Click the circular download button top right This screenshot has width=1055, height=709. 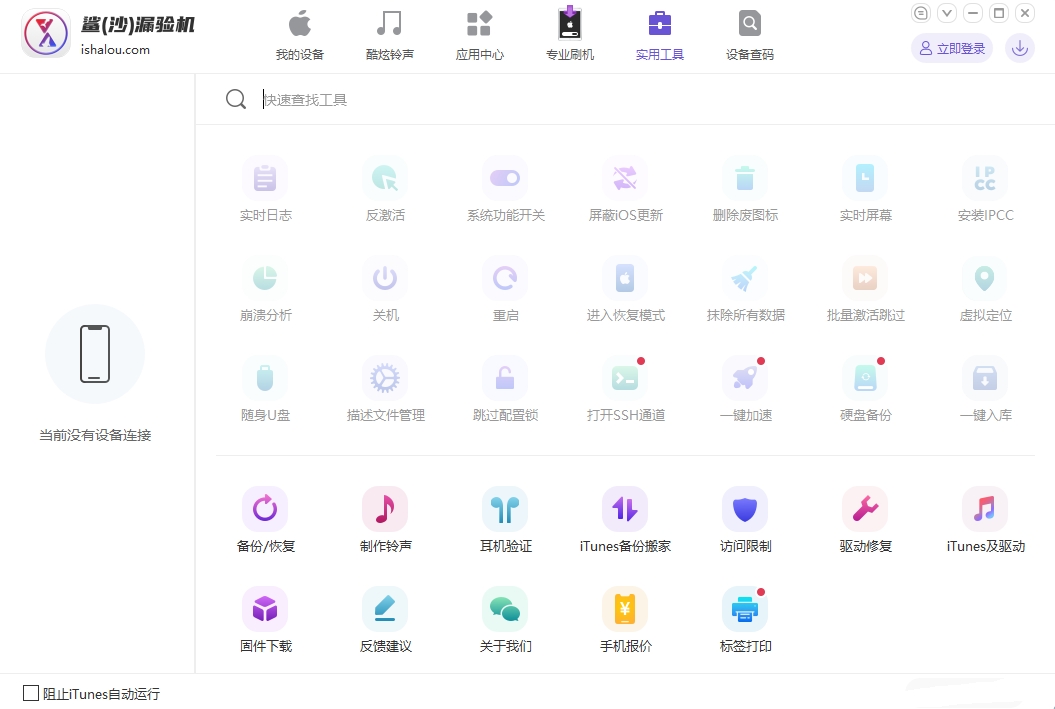coord(1019,47)
